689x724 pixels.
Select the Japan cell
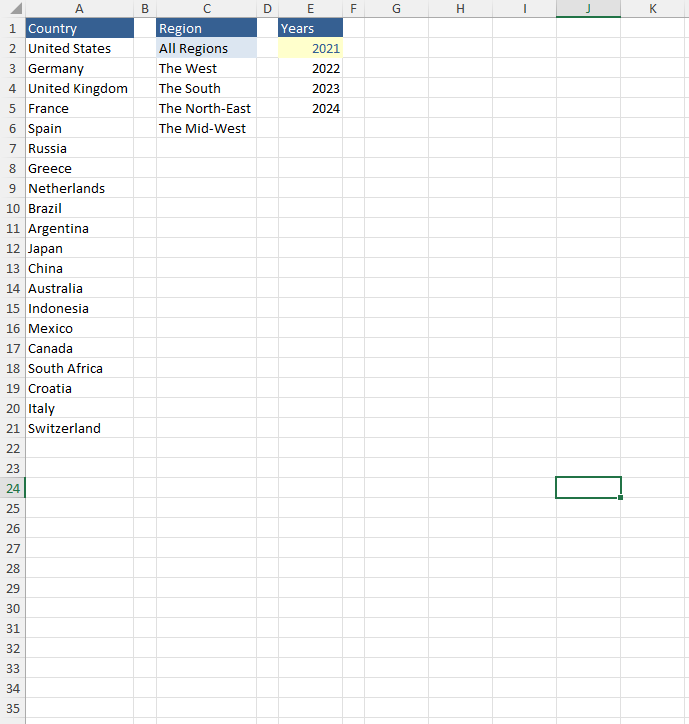79,248
